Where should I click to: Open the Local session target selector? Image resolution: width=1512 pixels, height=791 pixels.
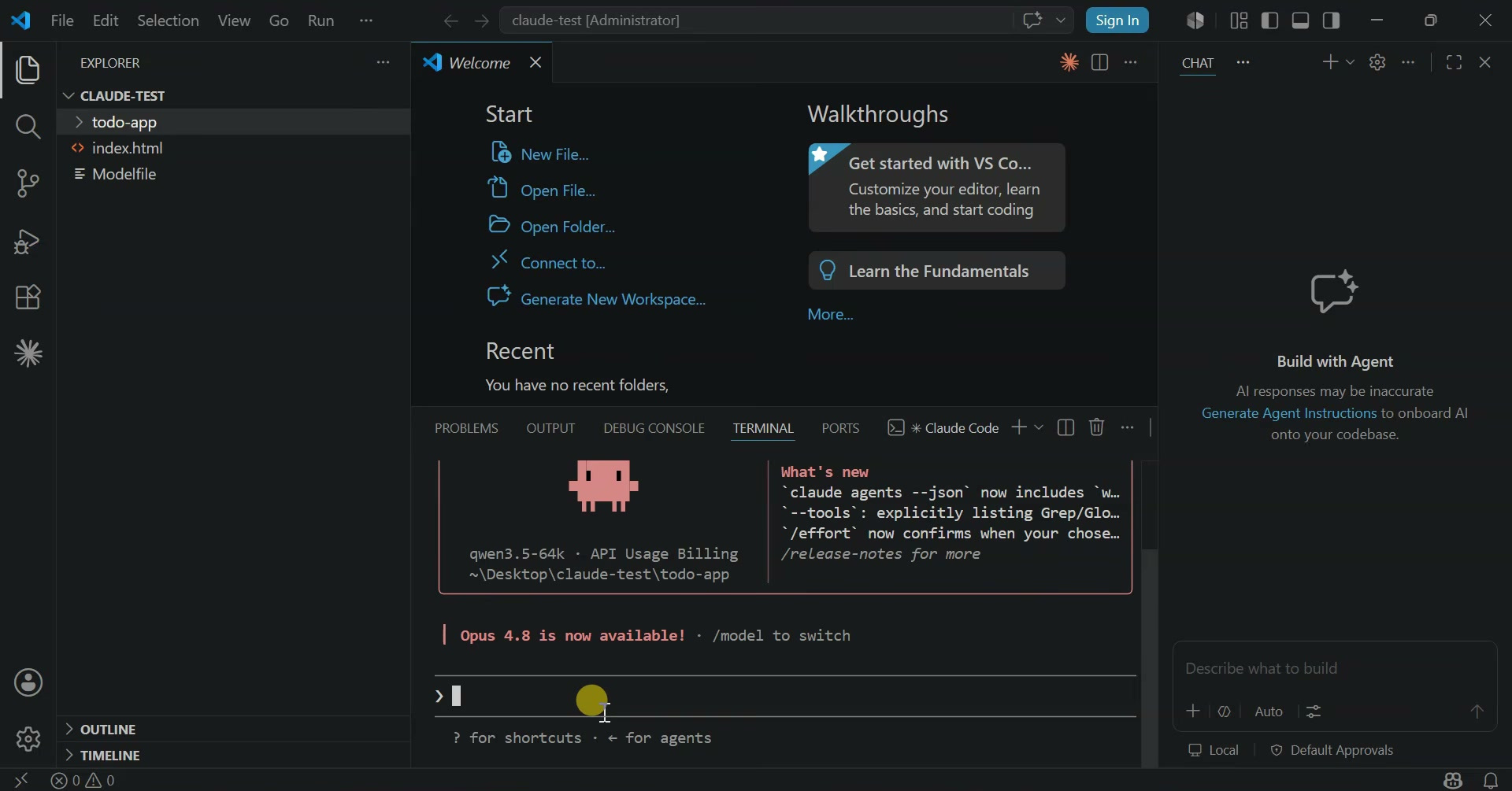coord(1214,750)
